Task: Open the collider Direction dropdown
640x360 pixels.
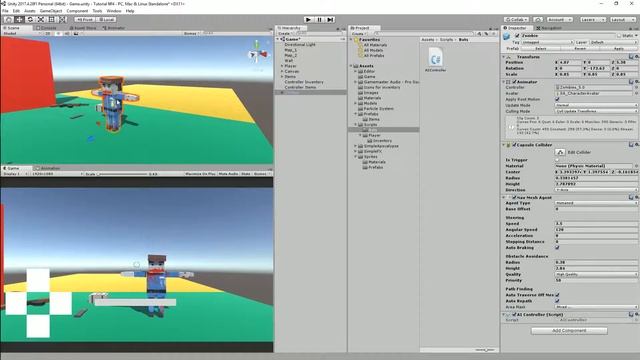Action: tap(596, 190)
